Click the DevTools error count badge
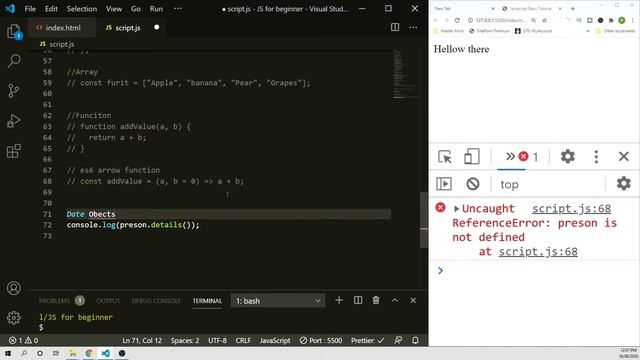 coord(529,156)
